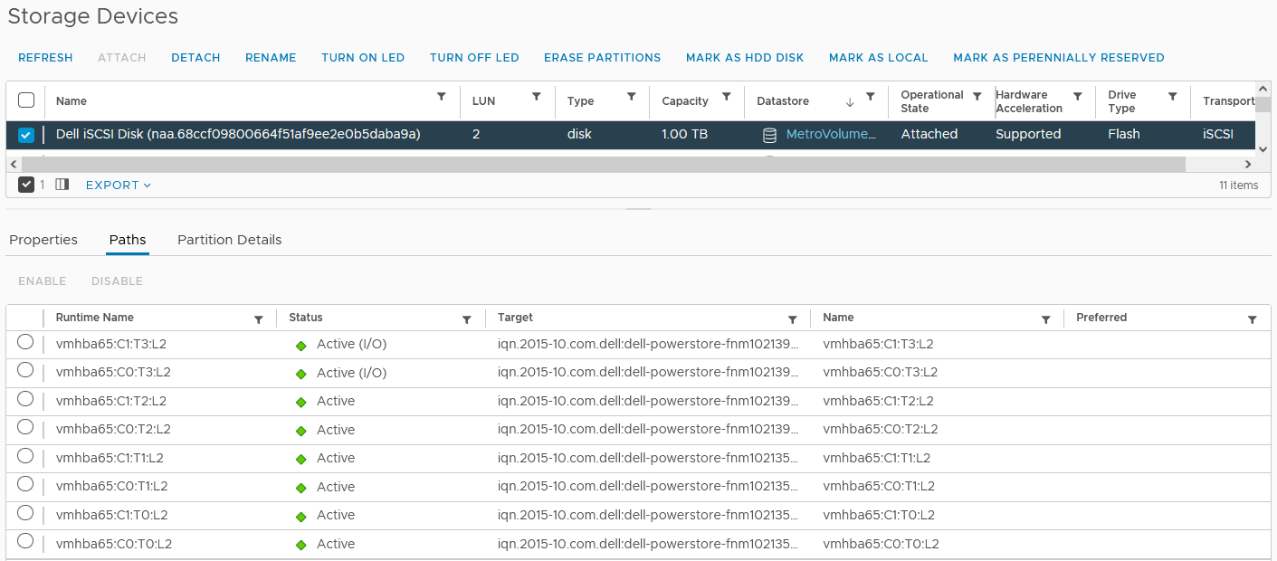Viewport: 1277px width, 561px height.
Task: Expand the Export dropdown
Action: tap(118, 185)
